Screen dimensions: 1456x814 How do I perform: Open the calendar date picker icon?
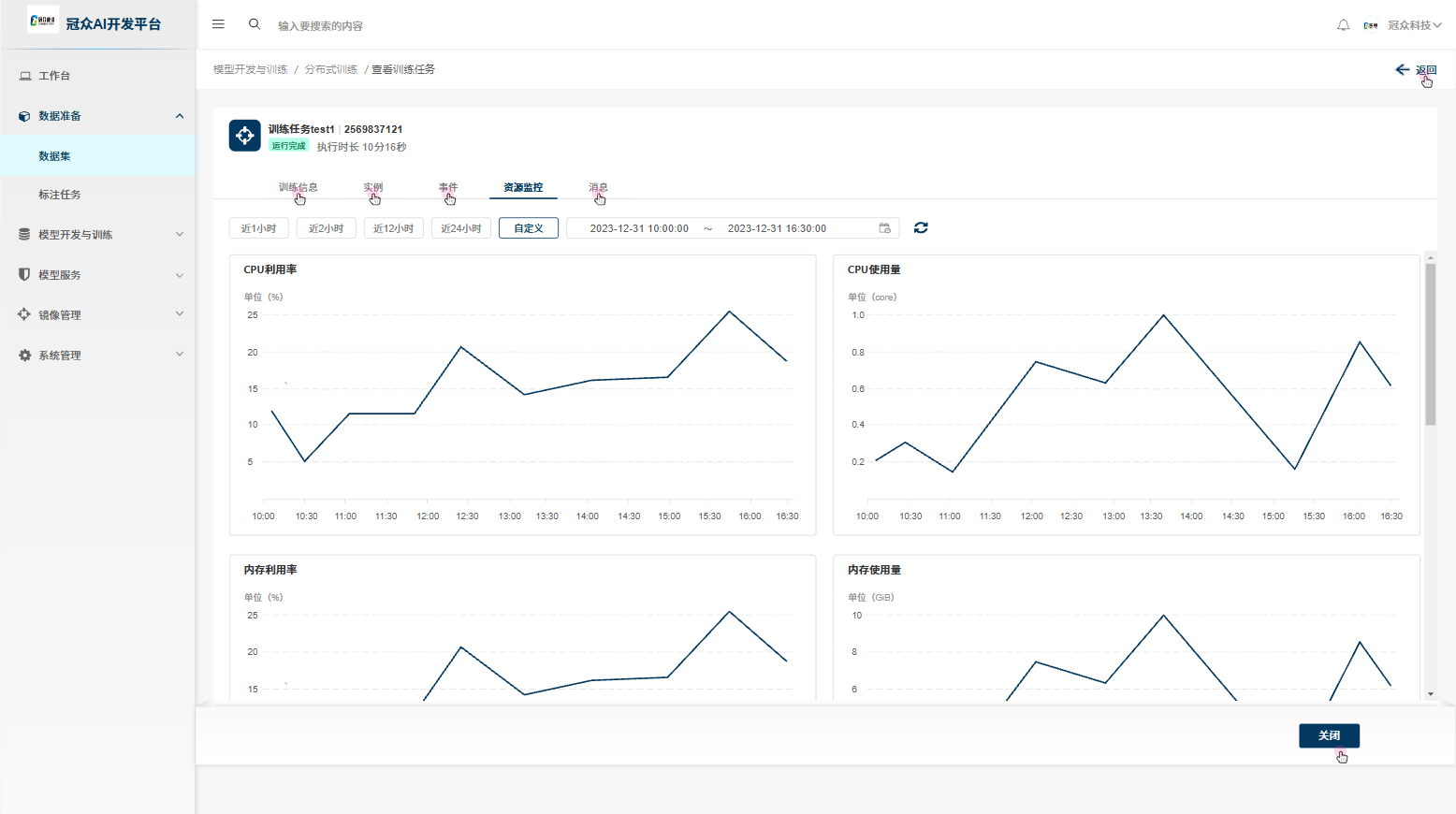(x=884, y=228)
